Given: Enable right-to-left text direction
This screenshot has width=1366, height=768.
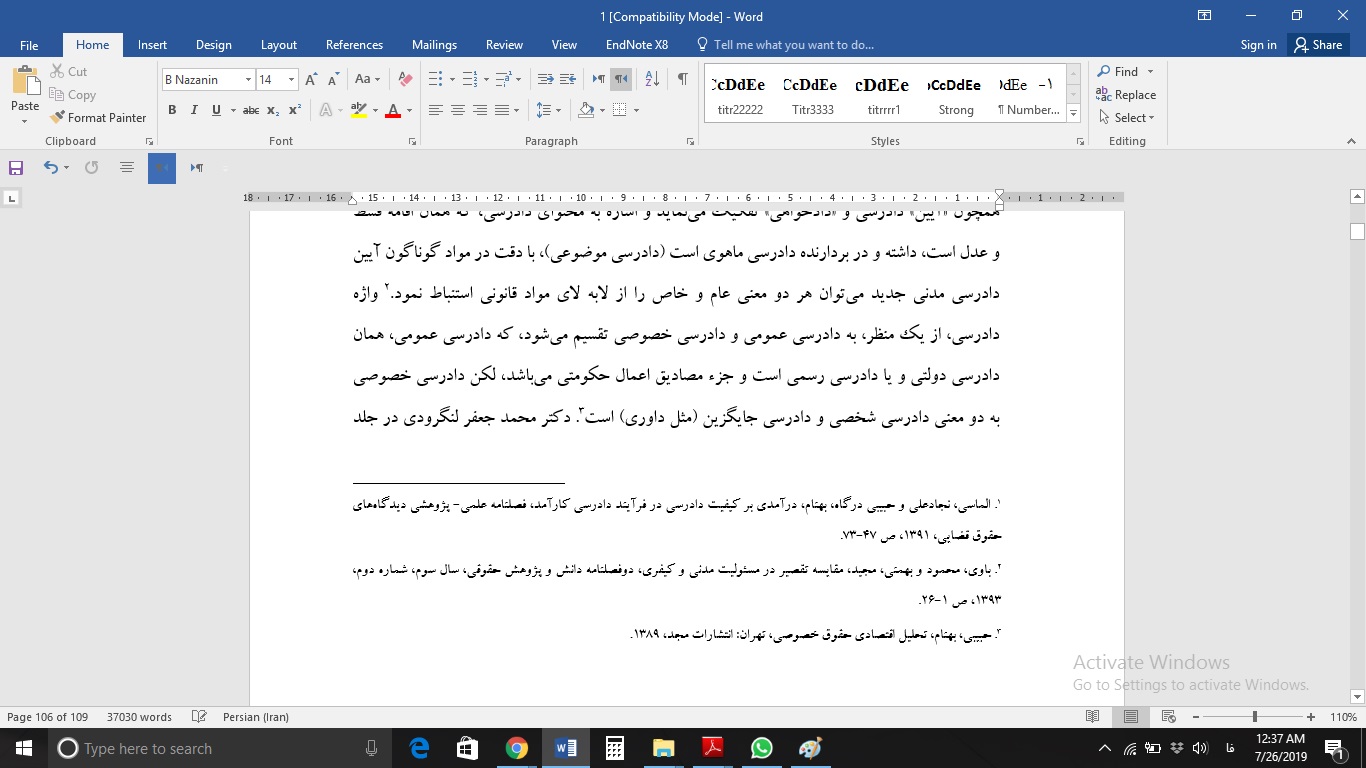Looking at the screenshot, I should 621,76.
